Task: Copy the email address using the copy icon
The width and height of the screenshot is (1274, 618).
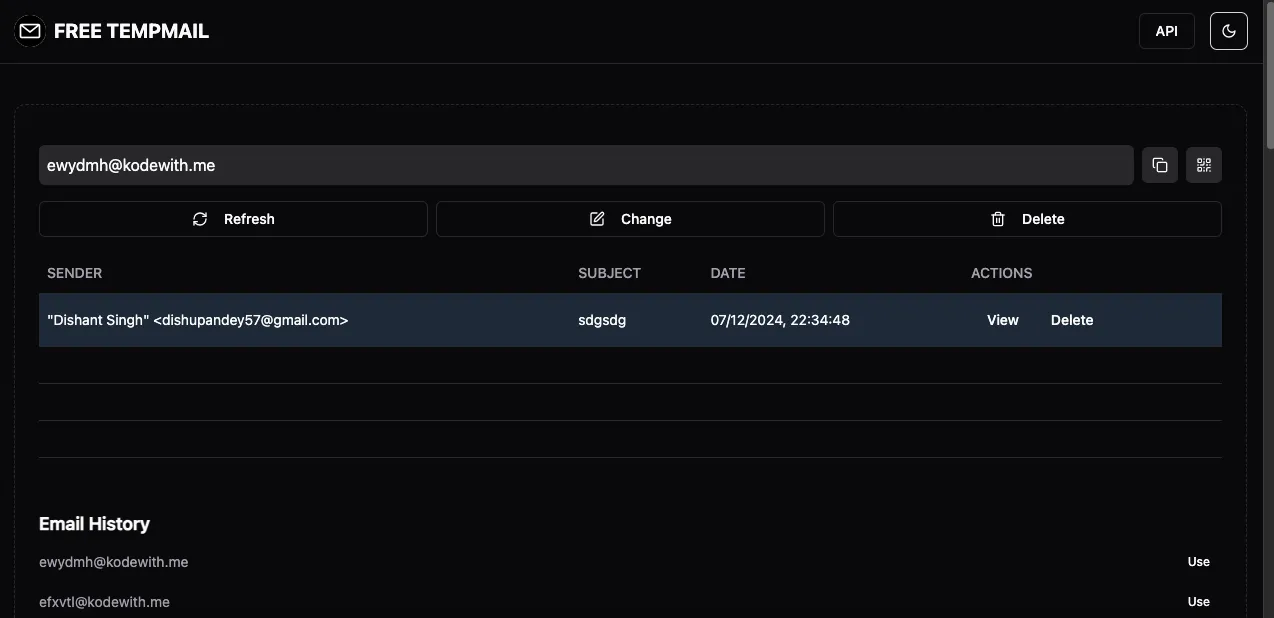Action: (1160, 165)
